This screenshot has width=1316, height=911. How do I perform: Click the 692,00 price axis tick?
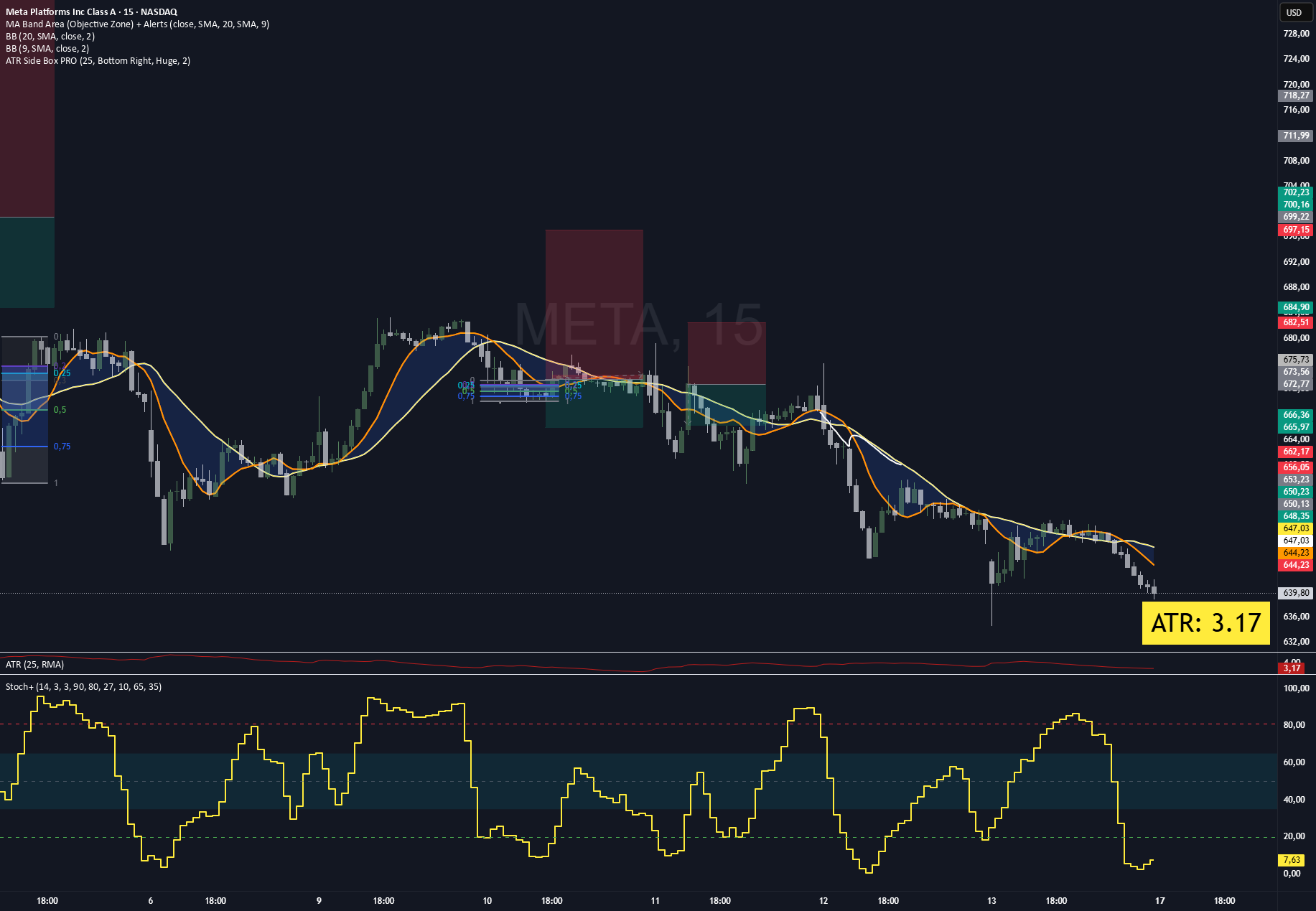pos(1296,262)
